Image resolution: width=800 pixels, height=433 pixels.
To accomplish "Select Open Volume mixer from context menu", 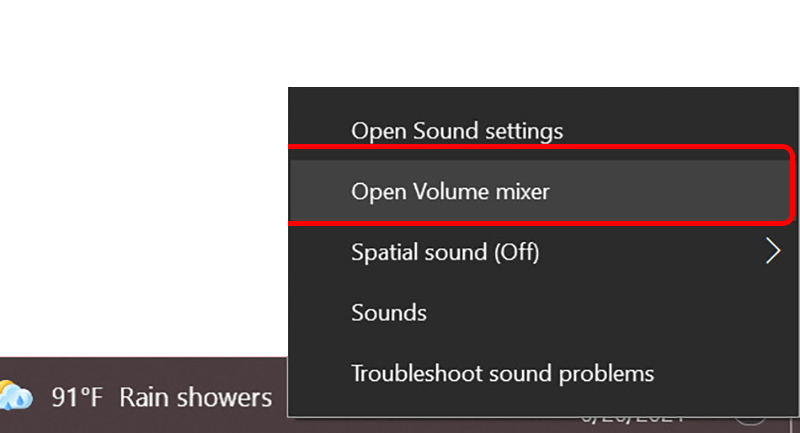I will [541, 191].
